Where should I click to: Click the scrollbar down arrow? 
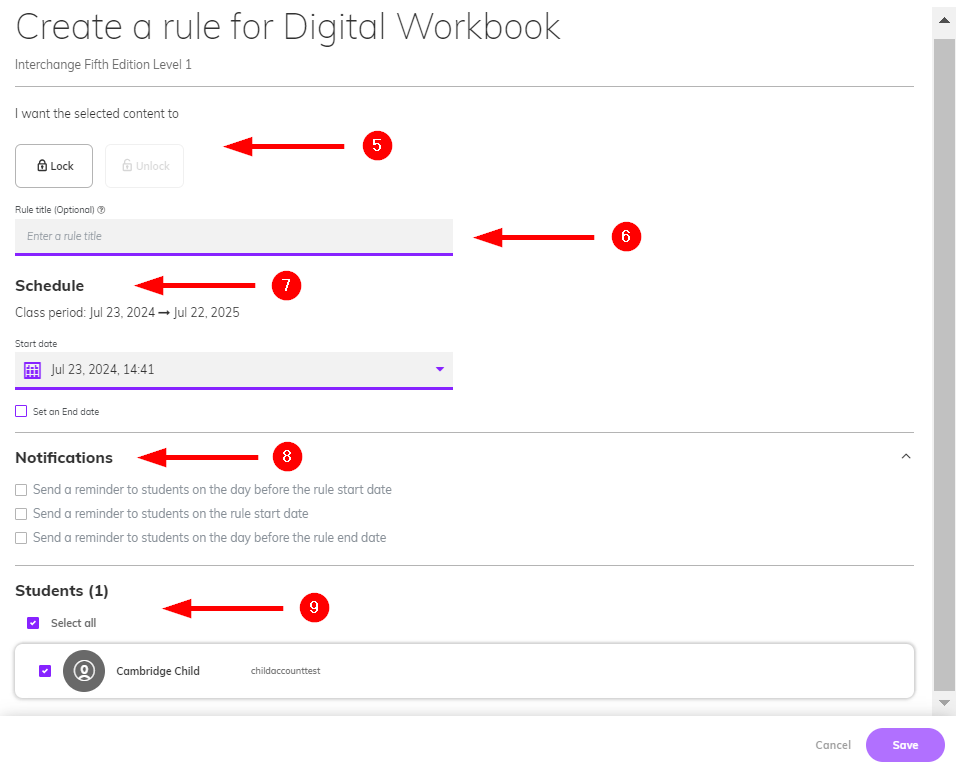click(944, 703)
